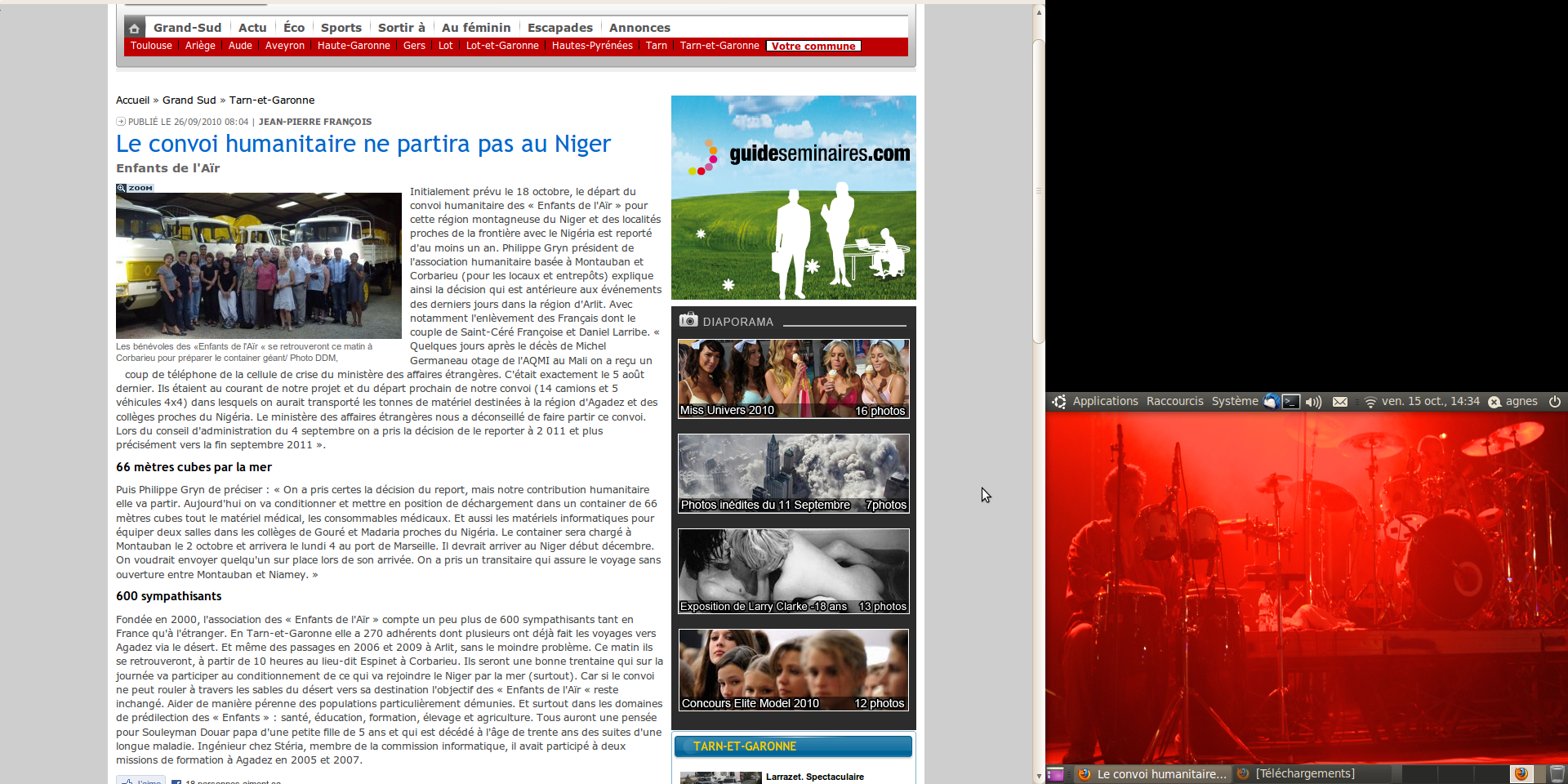Click the ZOOM magnifier above article photo
Image resolution: width=1568 pixels, height=784 pixels.
pyautogui.click(x=135, y=188)
